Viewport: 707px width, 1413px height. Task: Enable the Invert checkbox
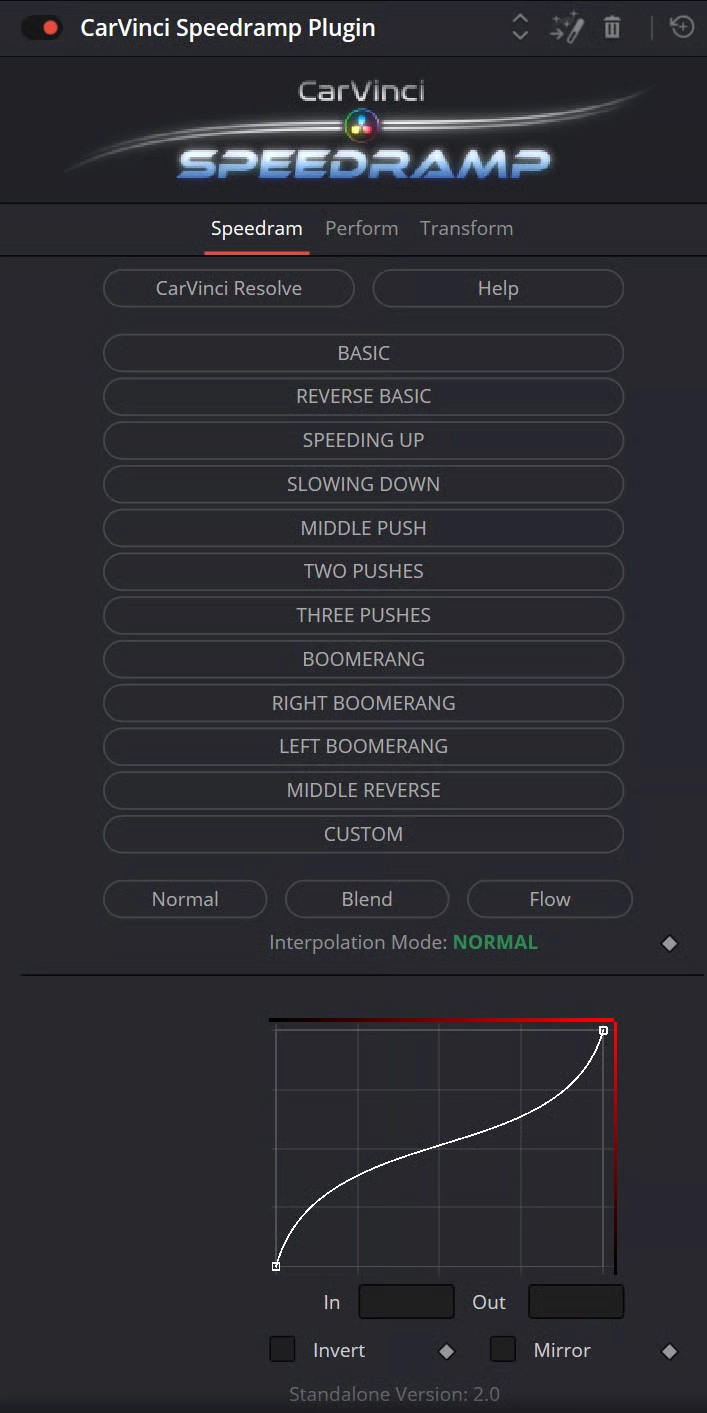pyautogui.click(x=283, y=1349)
